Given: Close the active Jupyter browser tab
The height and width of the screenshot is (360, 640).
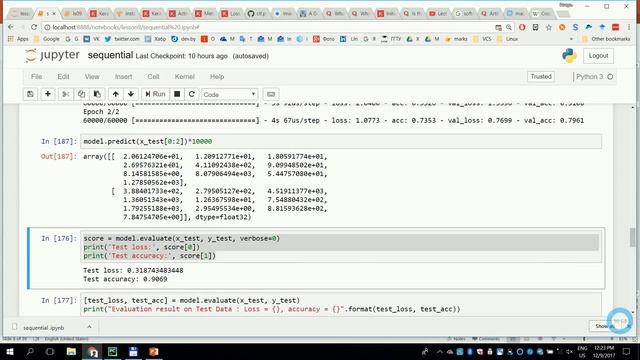Looking at the screenshot, I should point(54,13).
